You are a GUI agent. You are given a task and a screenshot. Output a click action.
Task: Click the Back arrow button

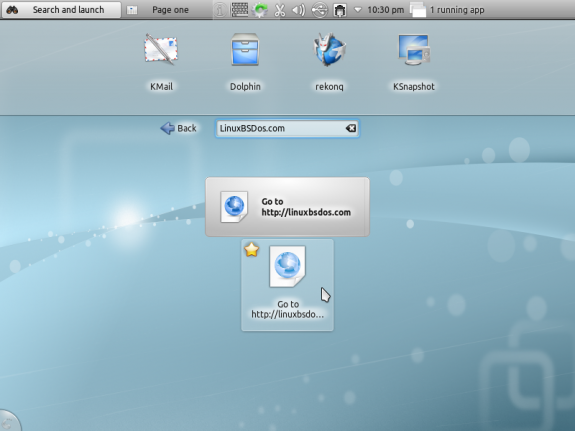(x=179, y=128)
